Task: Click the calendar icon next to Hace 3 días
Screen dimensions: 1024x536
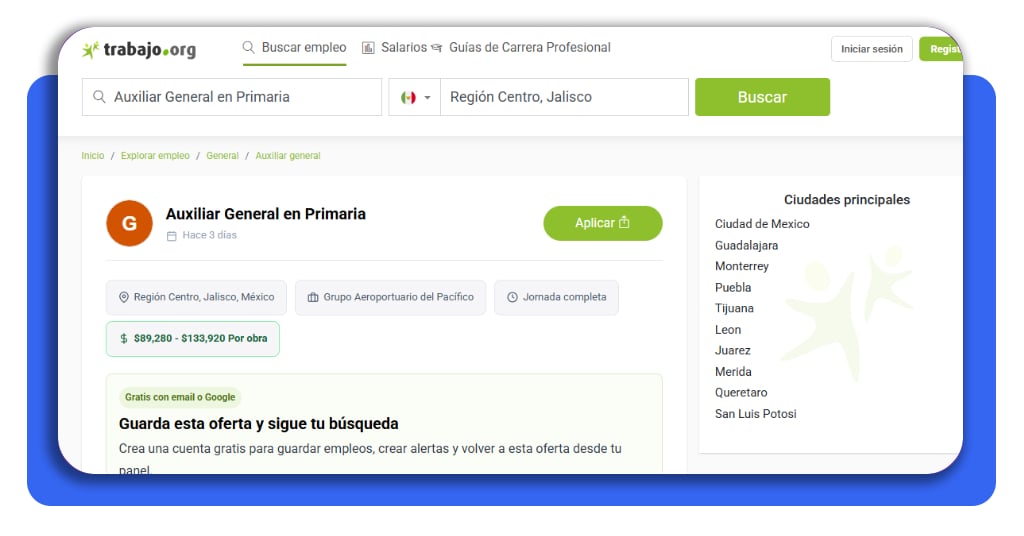Action: click(x=172, y=236)
